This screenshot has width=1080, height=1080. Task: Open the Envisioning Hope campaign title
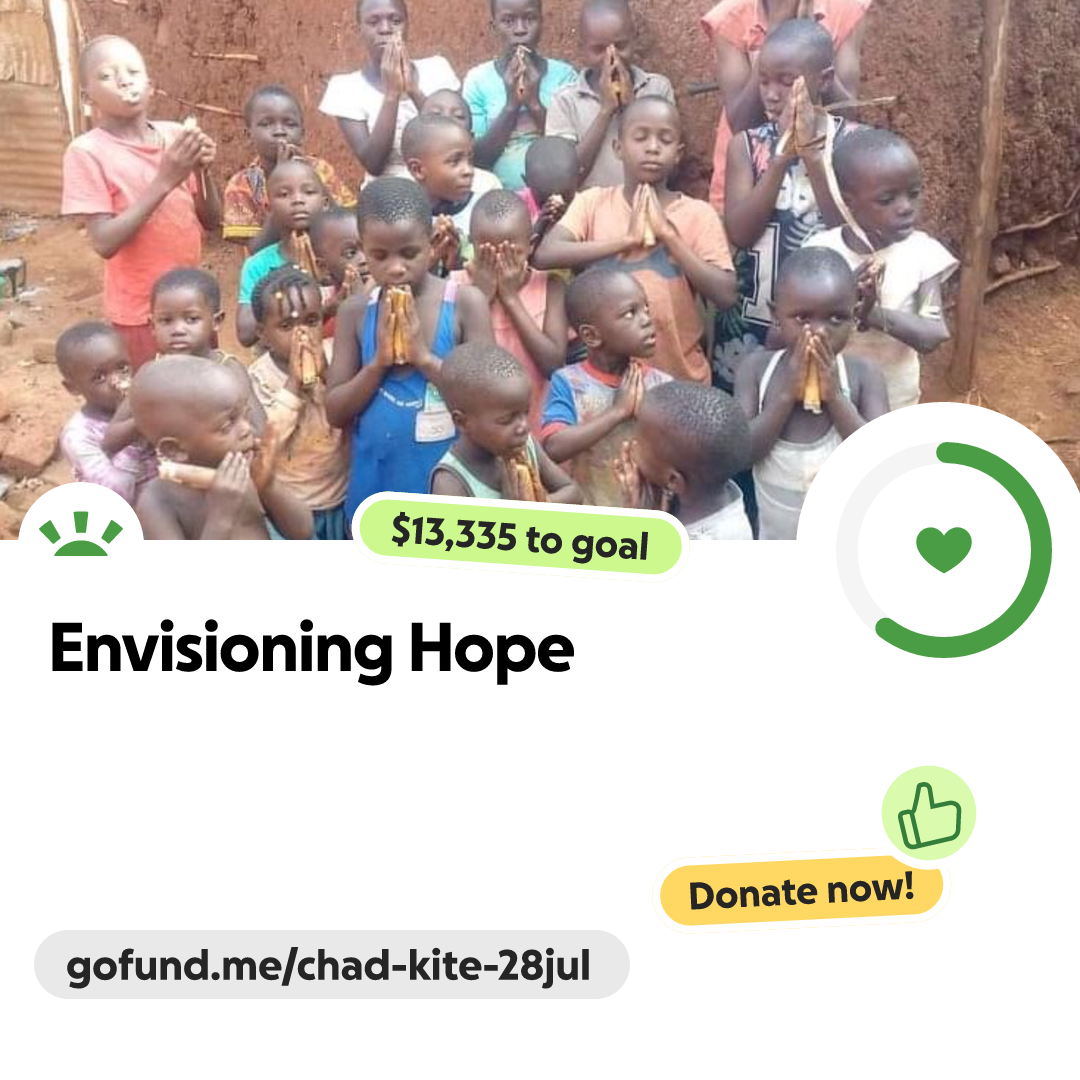coord(312,650)
